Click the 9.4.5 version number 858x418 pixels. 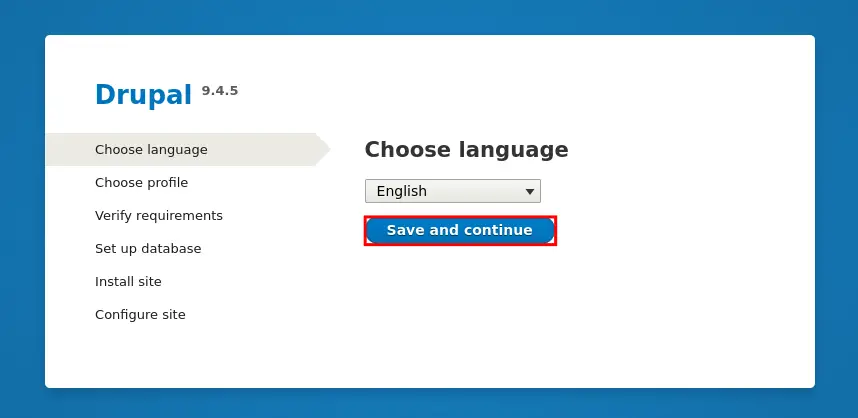220,91
